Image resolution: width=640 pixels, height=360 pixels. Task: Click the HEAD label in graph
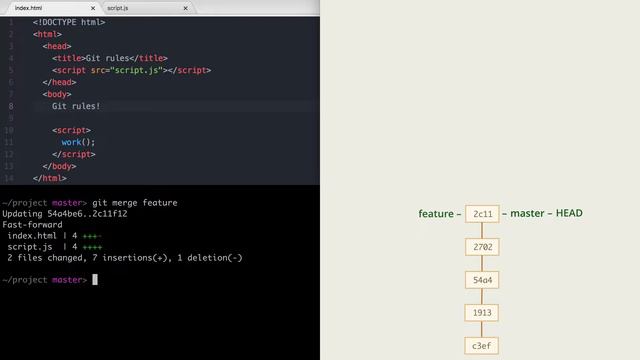point(569,213)
